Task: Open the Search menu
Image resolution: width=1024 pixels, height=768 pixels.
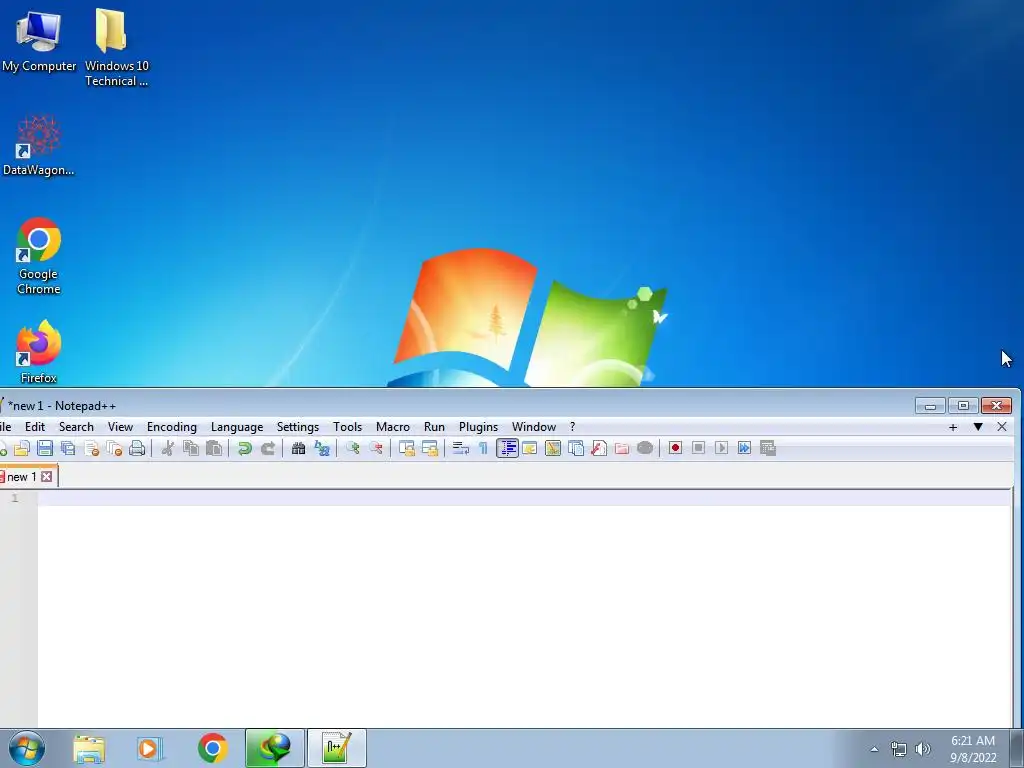Action: point(76,427)
